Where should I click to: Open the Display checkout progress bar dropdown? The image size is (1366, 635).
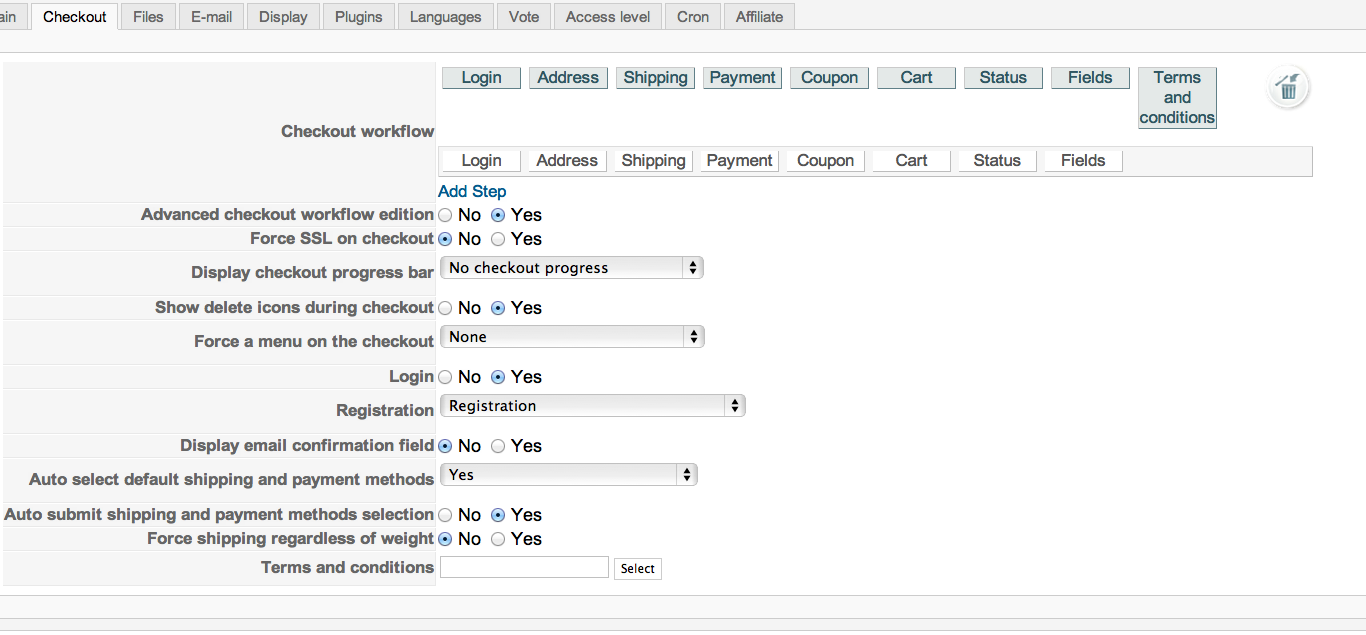571,268
